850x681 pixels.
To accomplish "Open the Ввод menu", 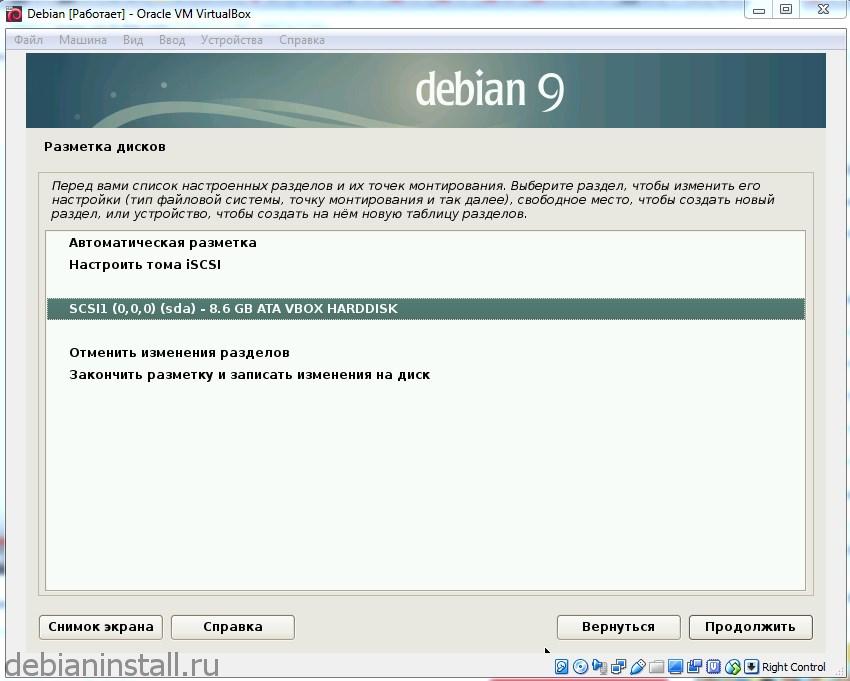I will coord(172,40).
